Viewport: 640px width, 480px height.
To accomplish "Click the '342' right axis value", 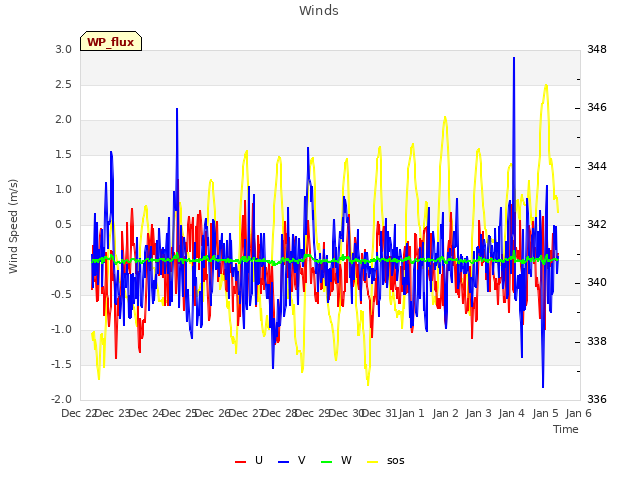I will (x=597, y=225).
